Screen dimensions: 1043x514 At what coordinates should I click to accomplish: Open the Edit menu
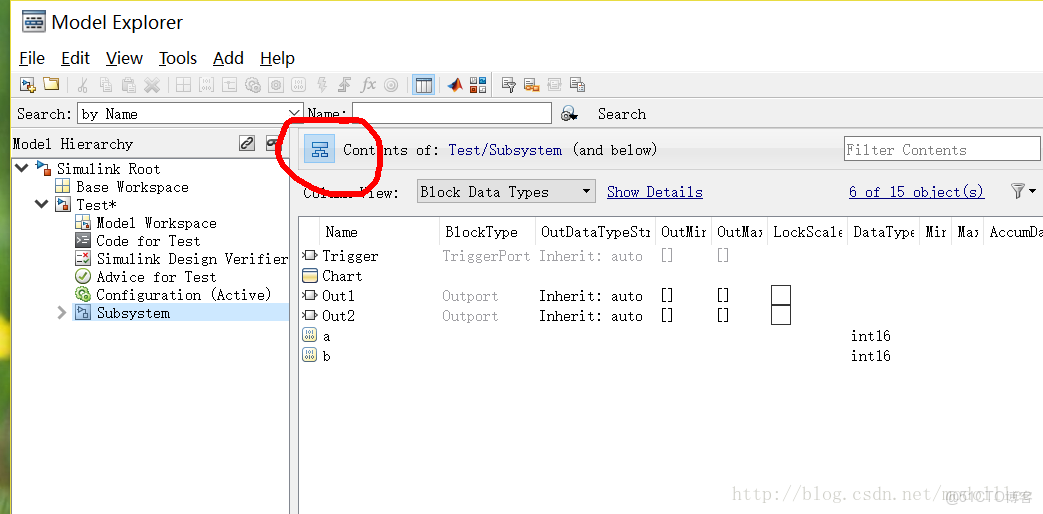point(75,59)
